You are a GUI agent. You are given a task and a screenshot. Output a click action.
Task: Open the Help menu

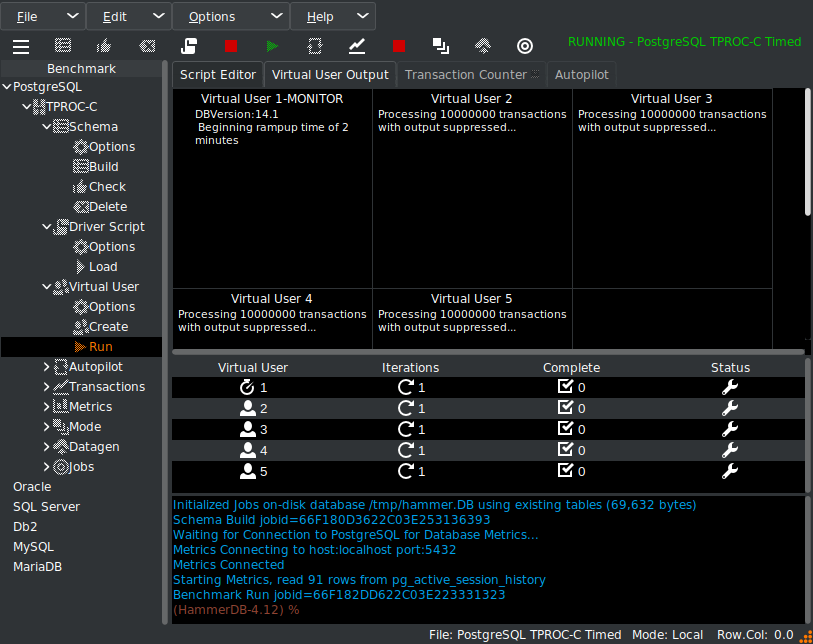(333, 17)
